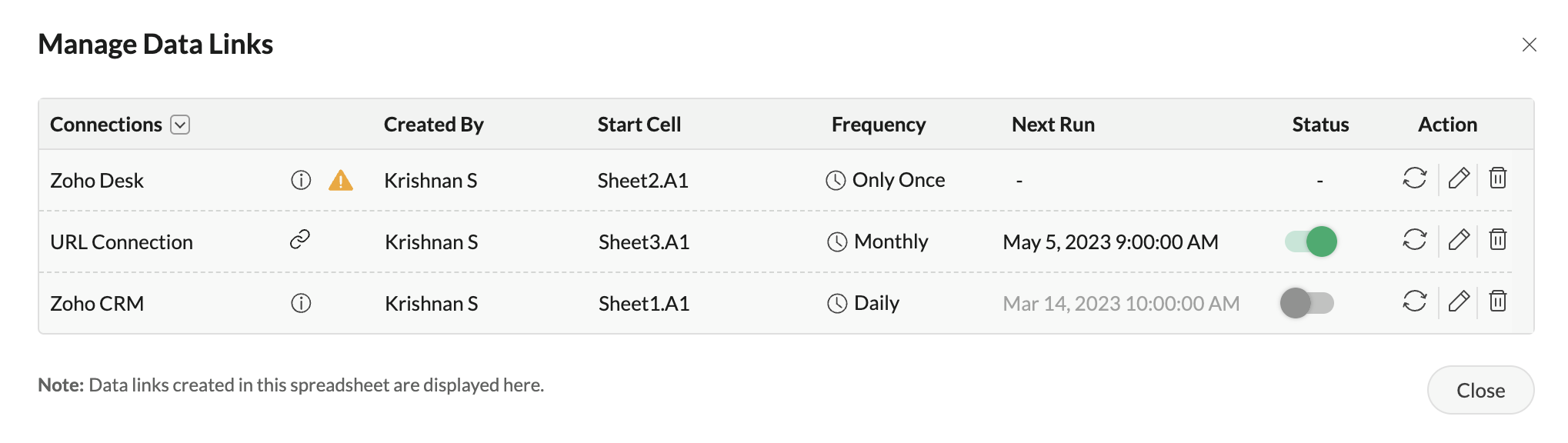Delete the Zoho CRM data link
The width and height of the screenshot is (1568, 443).
click(1497, 301)
